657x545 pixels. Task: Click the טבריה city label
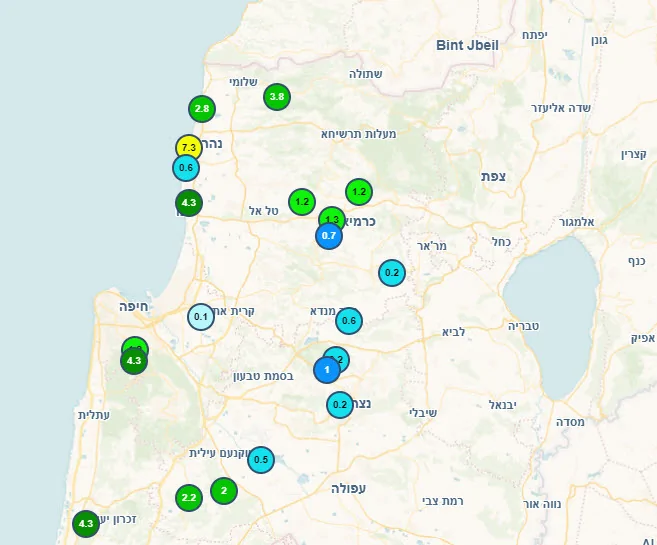click(523, 326)
